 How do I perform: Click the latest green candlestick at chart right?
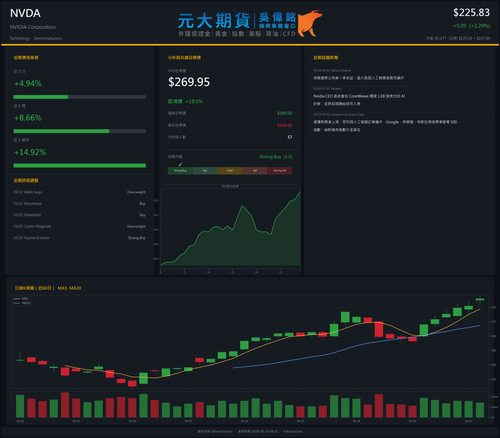point(480,300)
